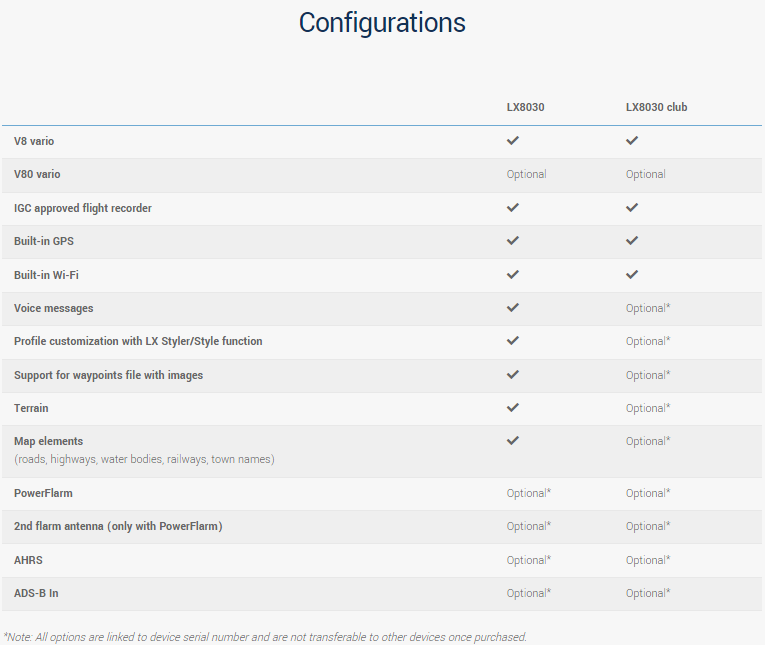Click Optional* for ADS-B In under LX8030
Screen dimensions: 765x645
(x=528, y=593)
